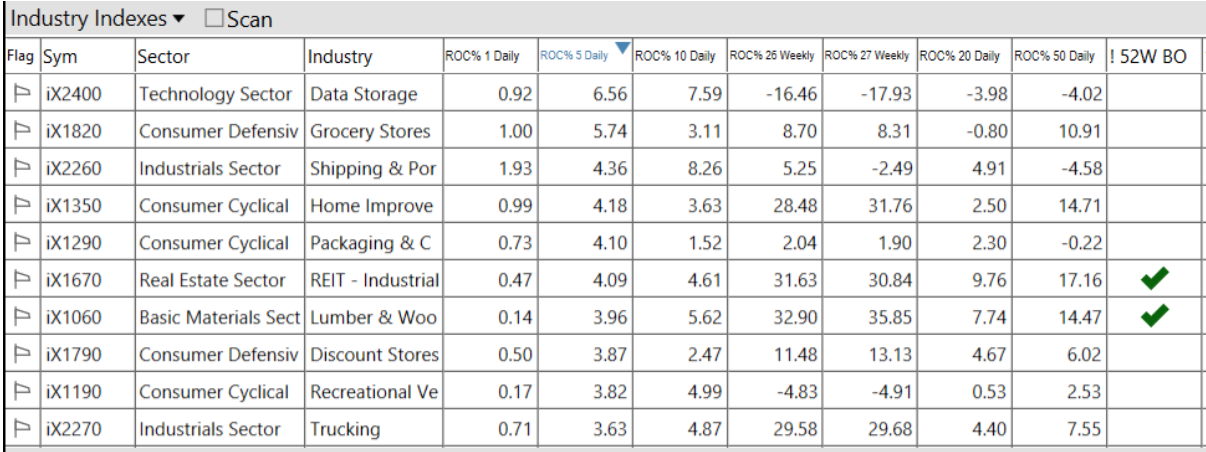
Task: Click the 52W BO checkmark for iX1060
Action: [x=1155, y=317]
